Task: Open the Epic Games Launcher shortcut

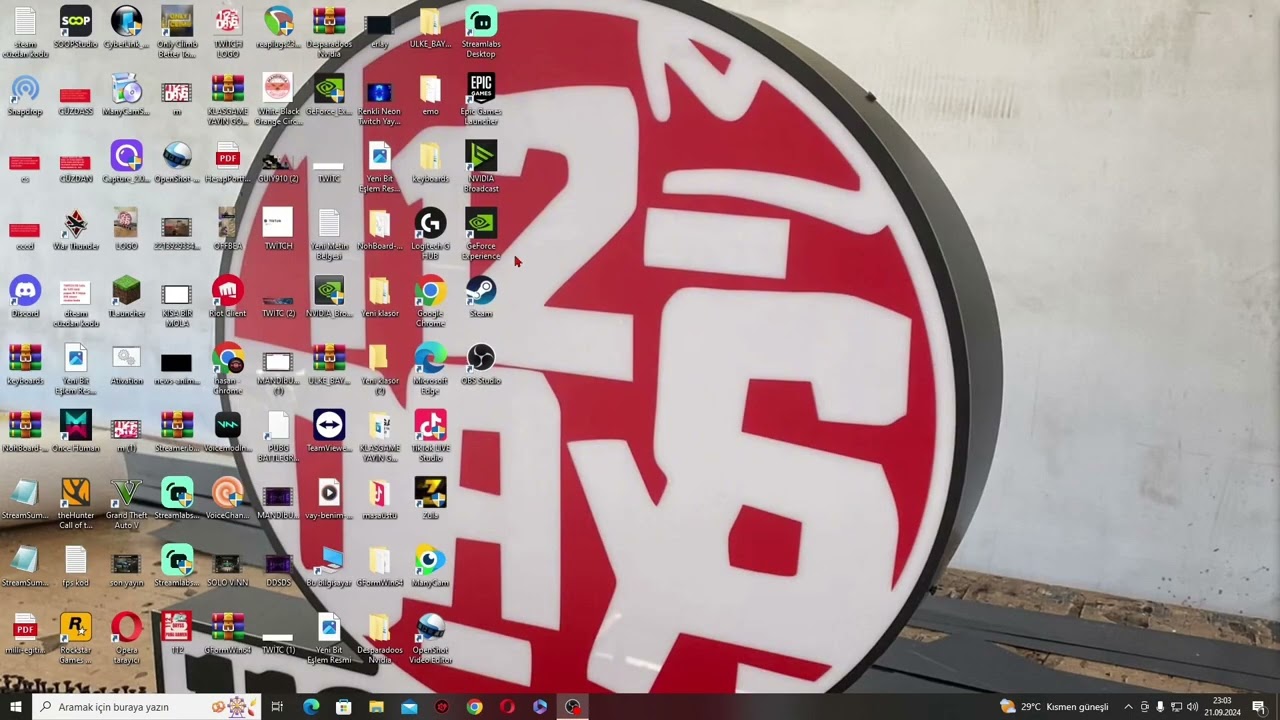Action: click(481, 99)
